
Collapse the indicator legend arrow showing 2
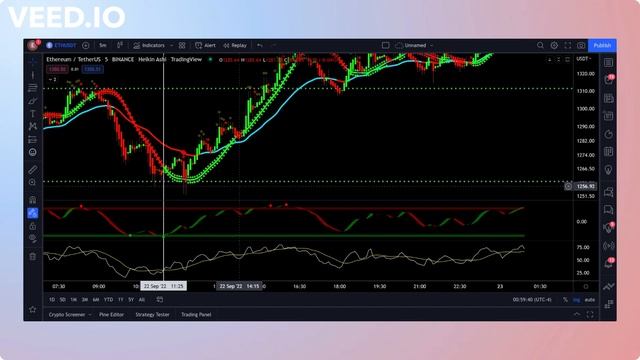click(x=52, y=80)
